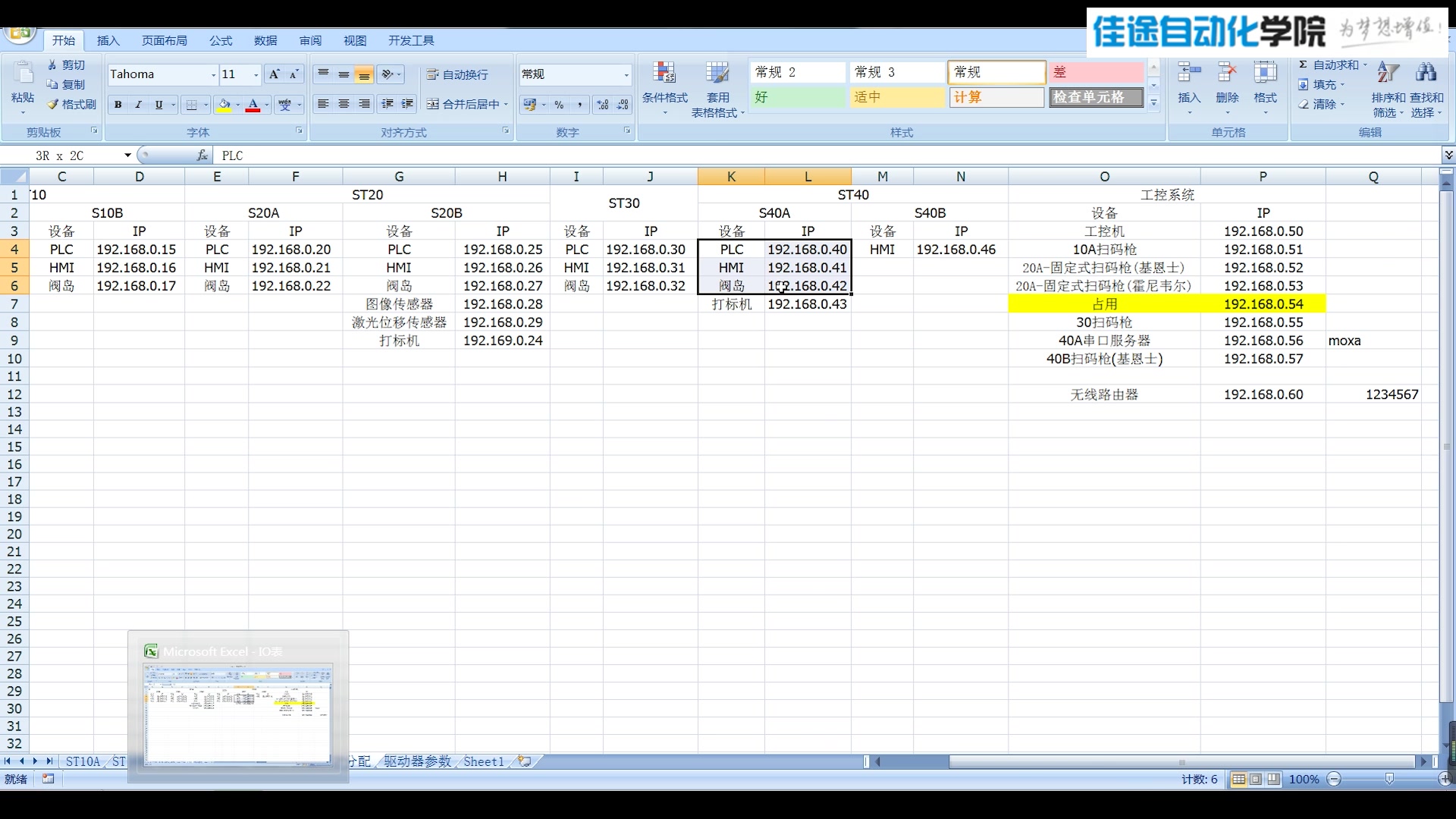Viewport: 1456px width, 819px height.
Task: Decrease font size with the small A button
Action: point(294,74)
